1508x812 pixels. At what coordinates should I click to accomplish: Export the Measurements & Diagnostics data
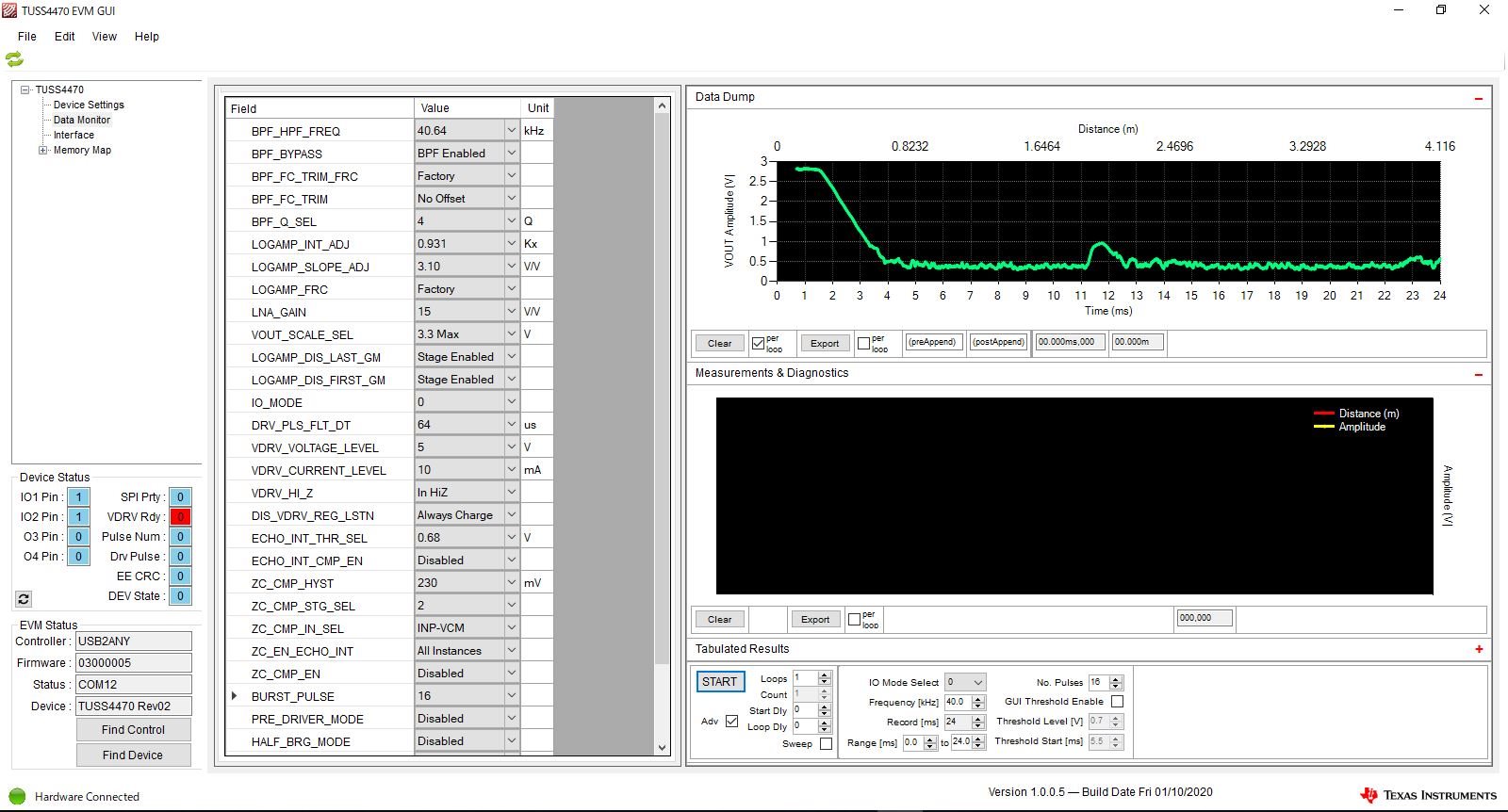pos(815,620)
